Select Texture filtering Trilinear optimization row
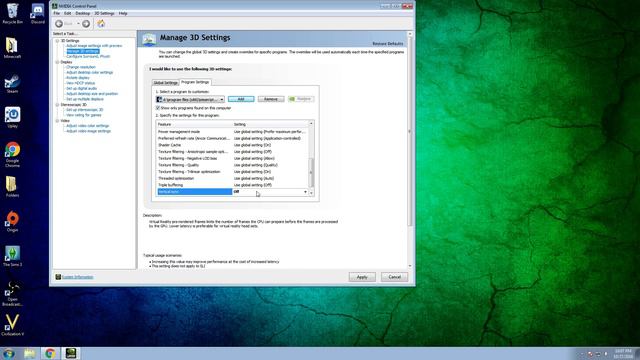 233,172
